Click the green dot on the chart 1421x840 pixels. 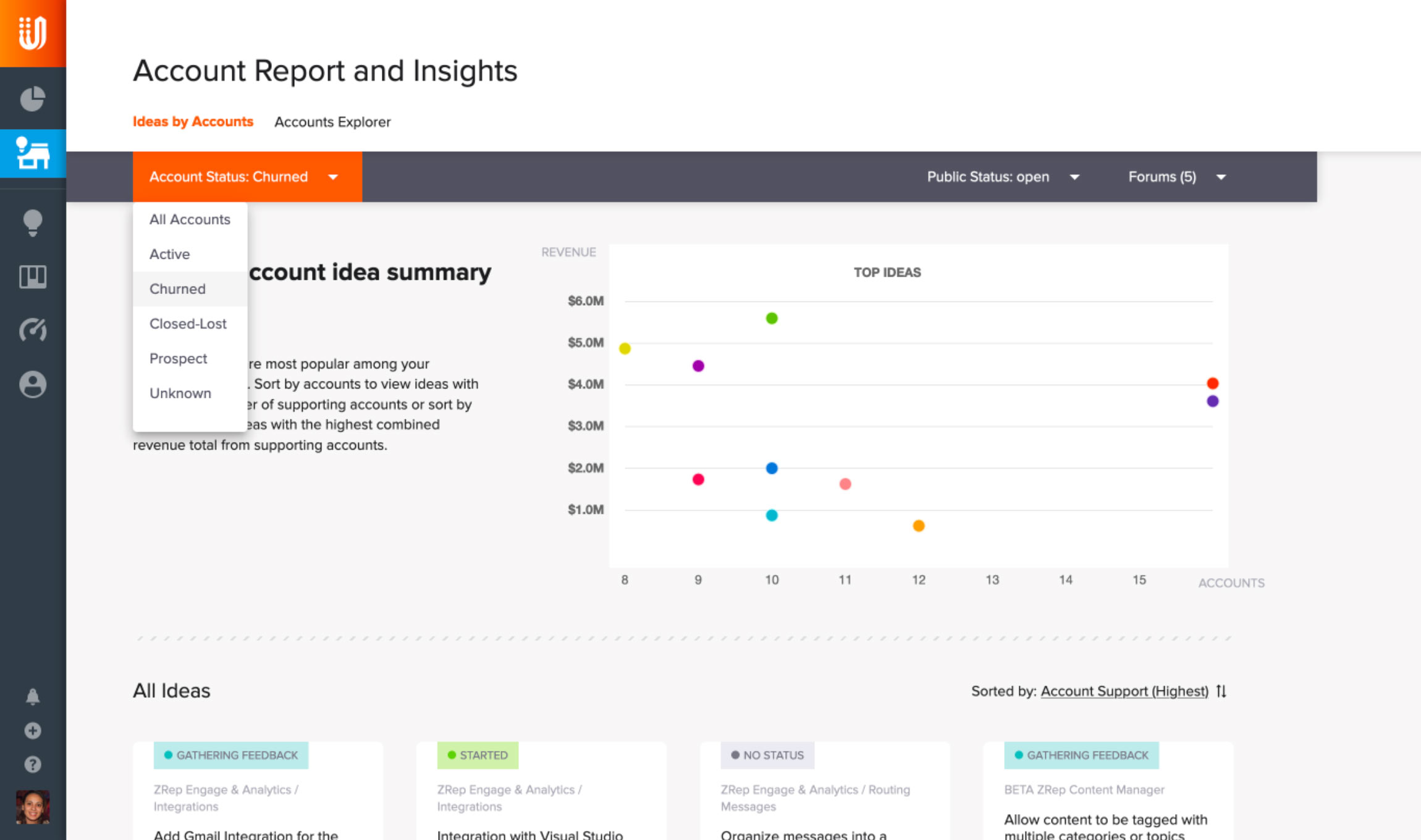(772, 318)
